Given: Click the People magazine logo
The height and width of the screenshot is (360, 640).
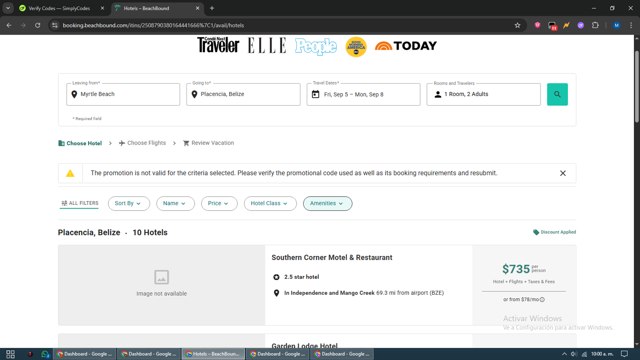Looking at the screenshot, I should (x=316, y=46).
